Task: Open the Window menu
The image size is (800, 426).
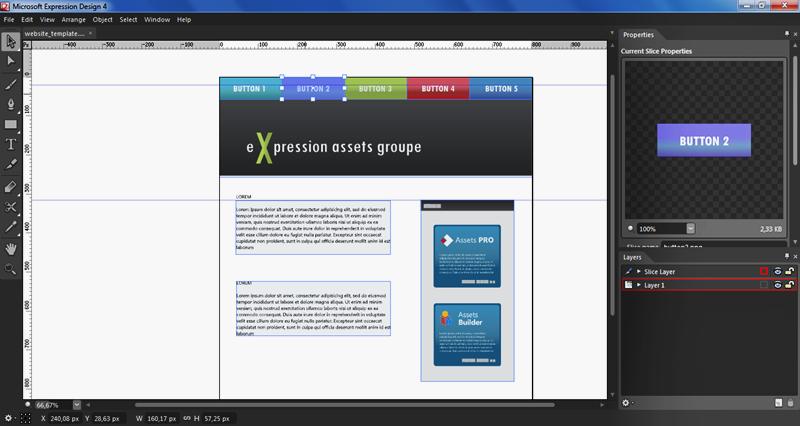Action: (157, 19)
